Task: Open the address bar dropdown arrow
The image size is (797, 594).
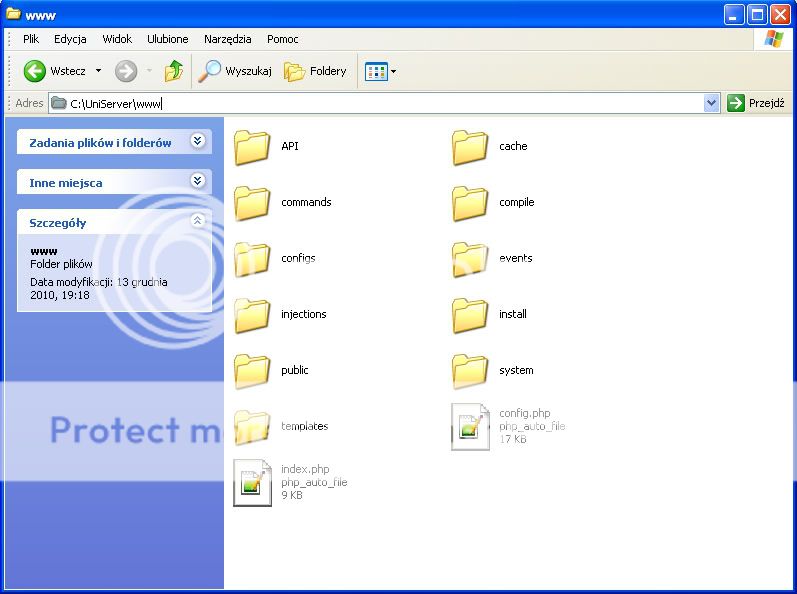Action: coord(711,103)
